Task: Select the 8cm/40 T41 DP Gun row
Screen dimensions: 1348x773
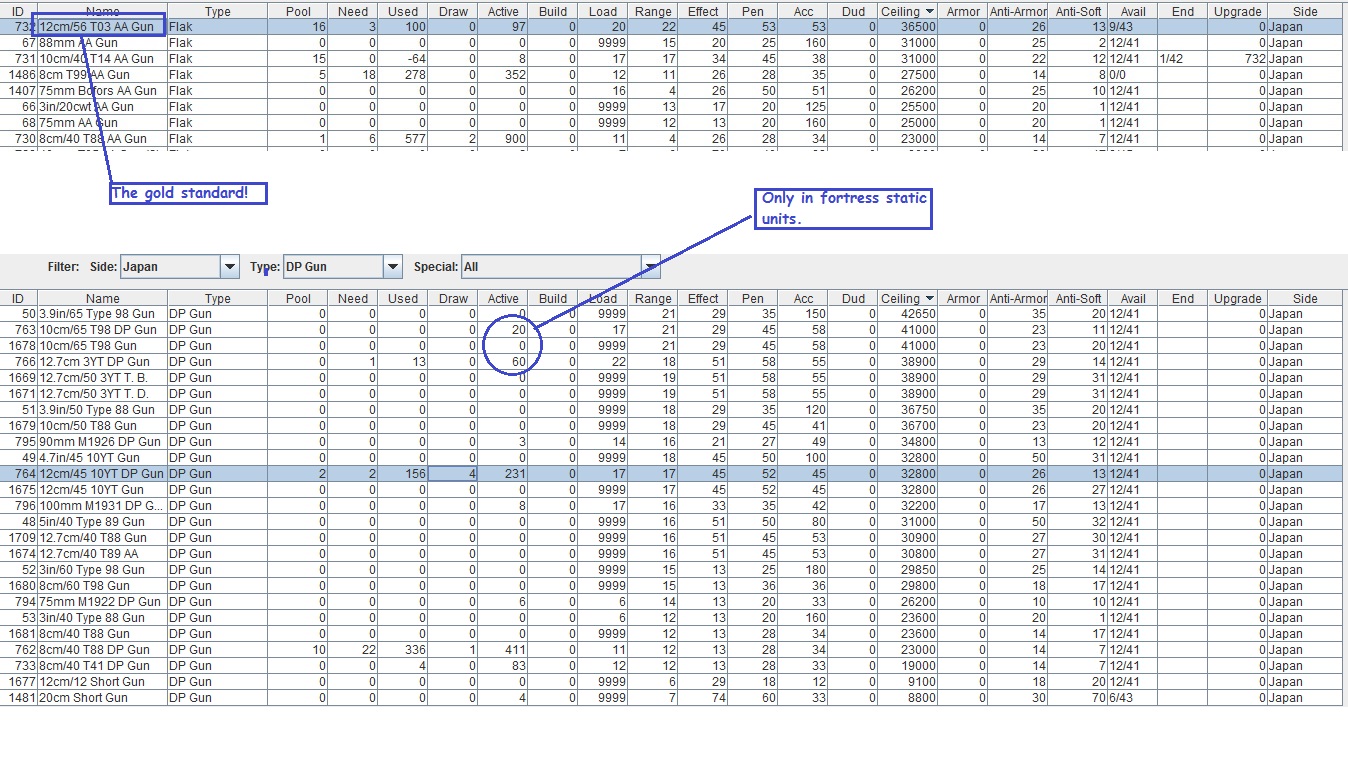Action: click(671, 666)
